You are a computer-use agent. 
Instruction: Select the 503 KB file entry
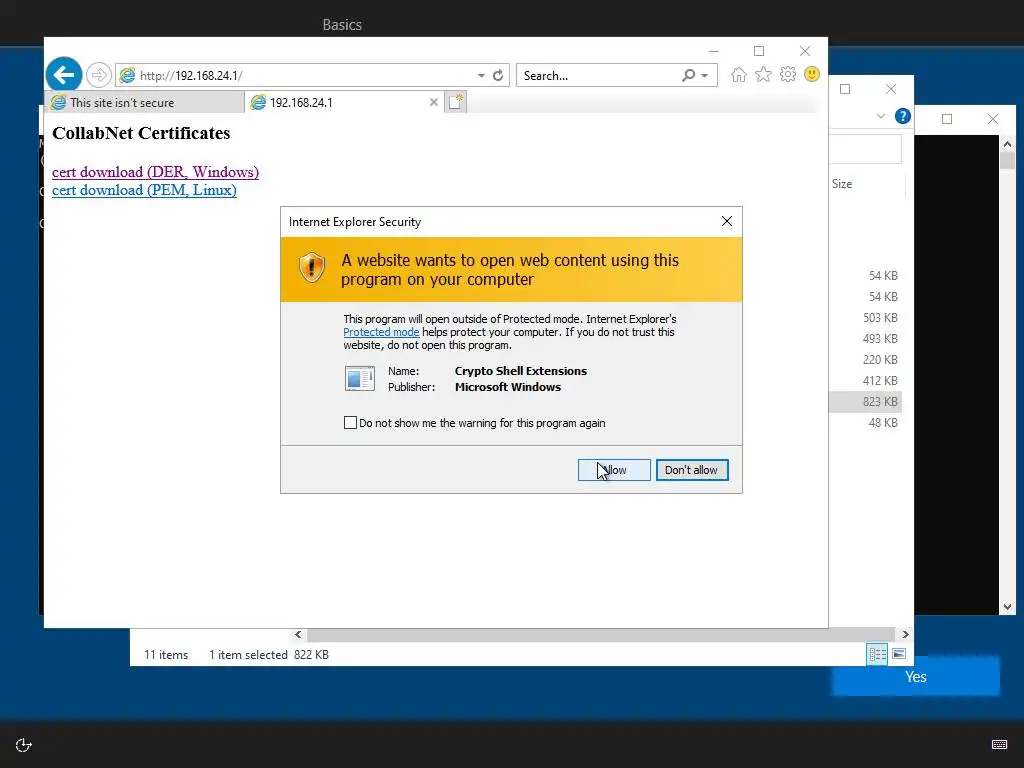tap(880, 317)
